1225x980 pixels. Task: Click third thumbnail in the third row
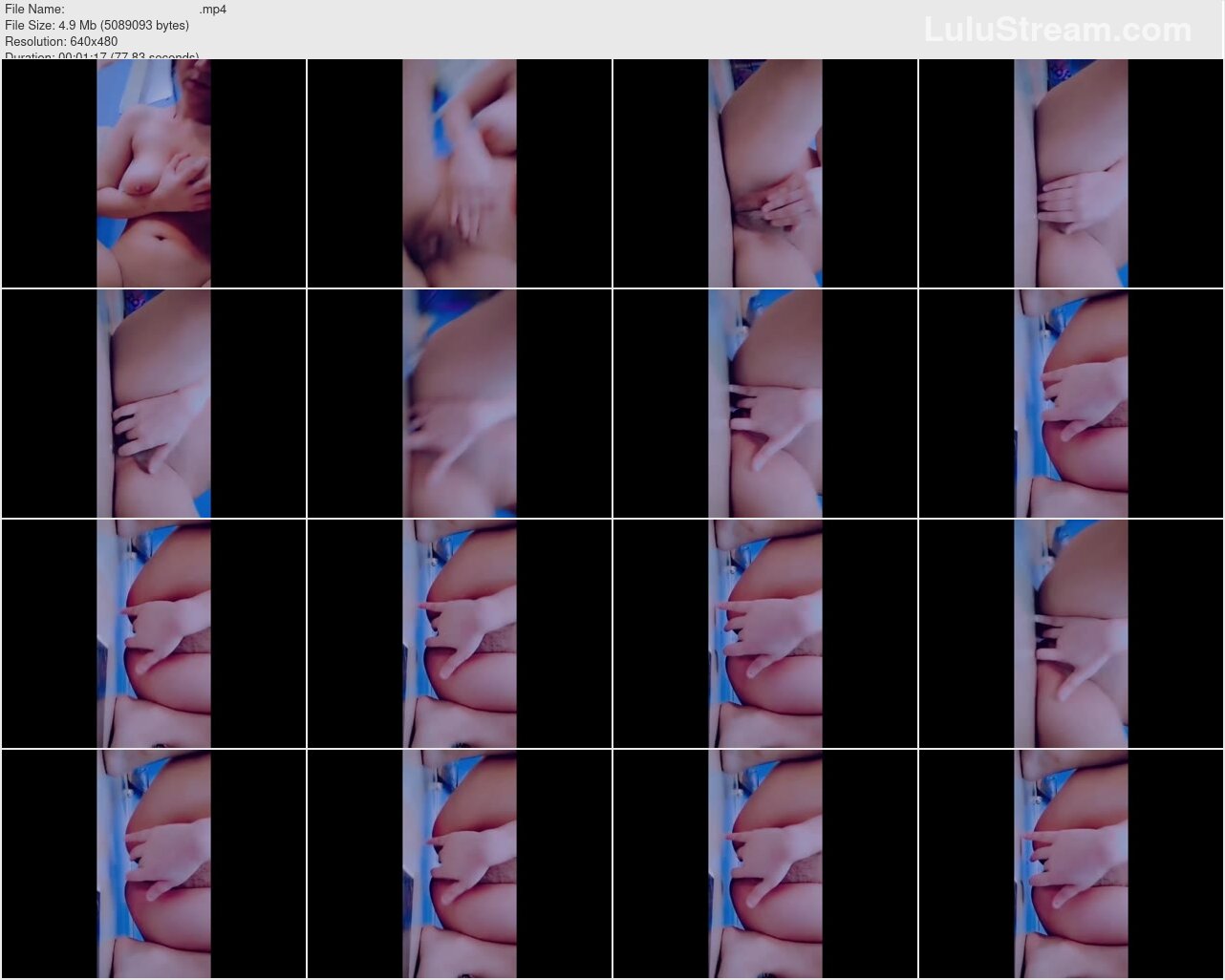tap(765, 633)
